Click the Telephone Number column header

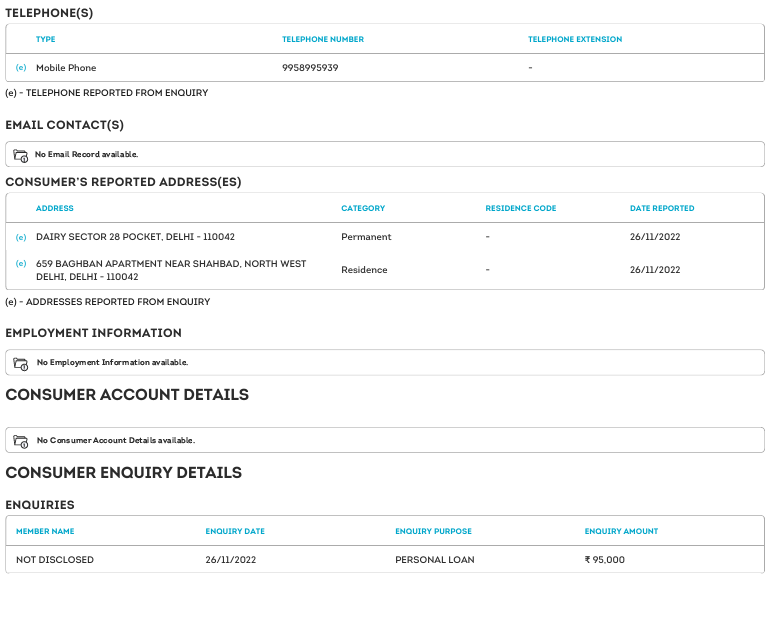pos(323,40)
